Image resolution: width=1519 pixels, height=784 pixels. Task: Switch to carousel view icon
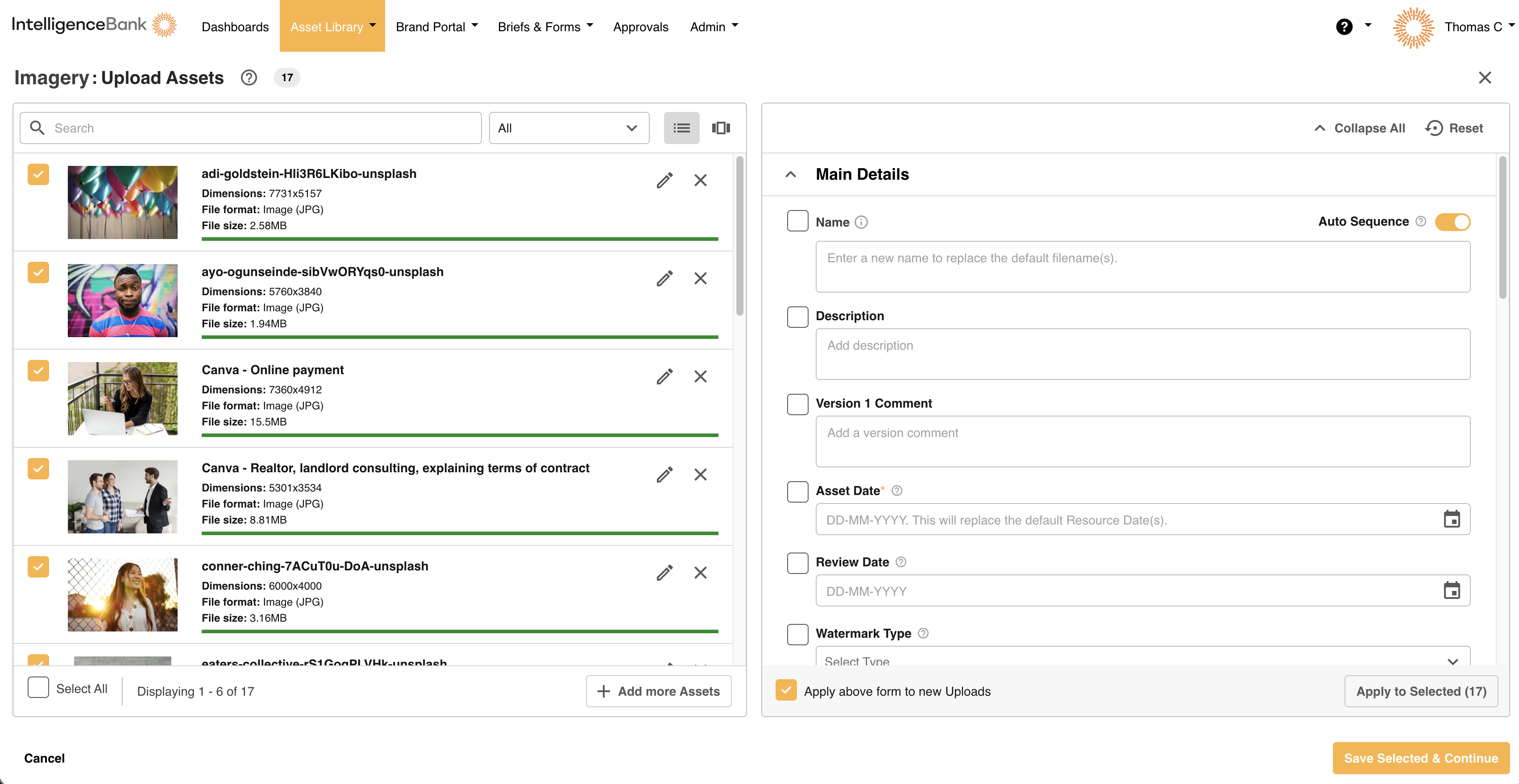pyautogui.click(x=721, y=128)
